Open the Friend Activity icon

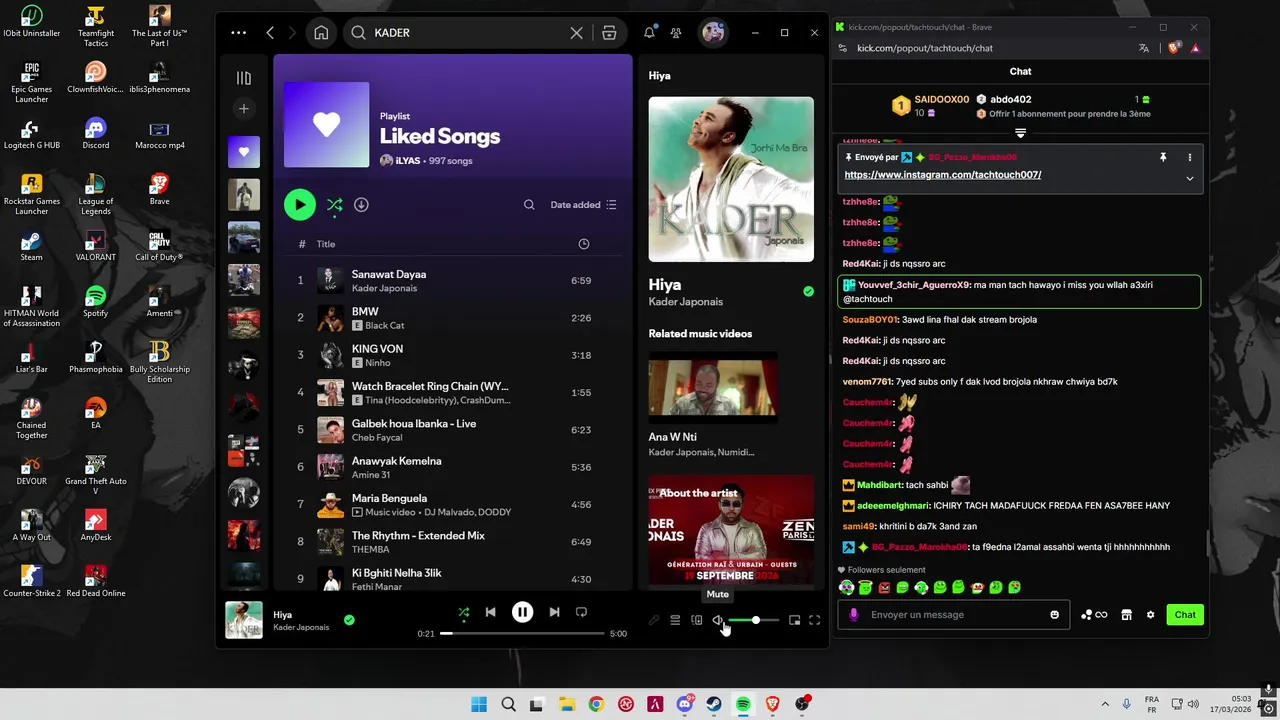coord(676,33)
